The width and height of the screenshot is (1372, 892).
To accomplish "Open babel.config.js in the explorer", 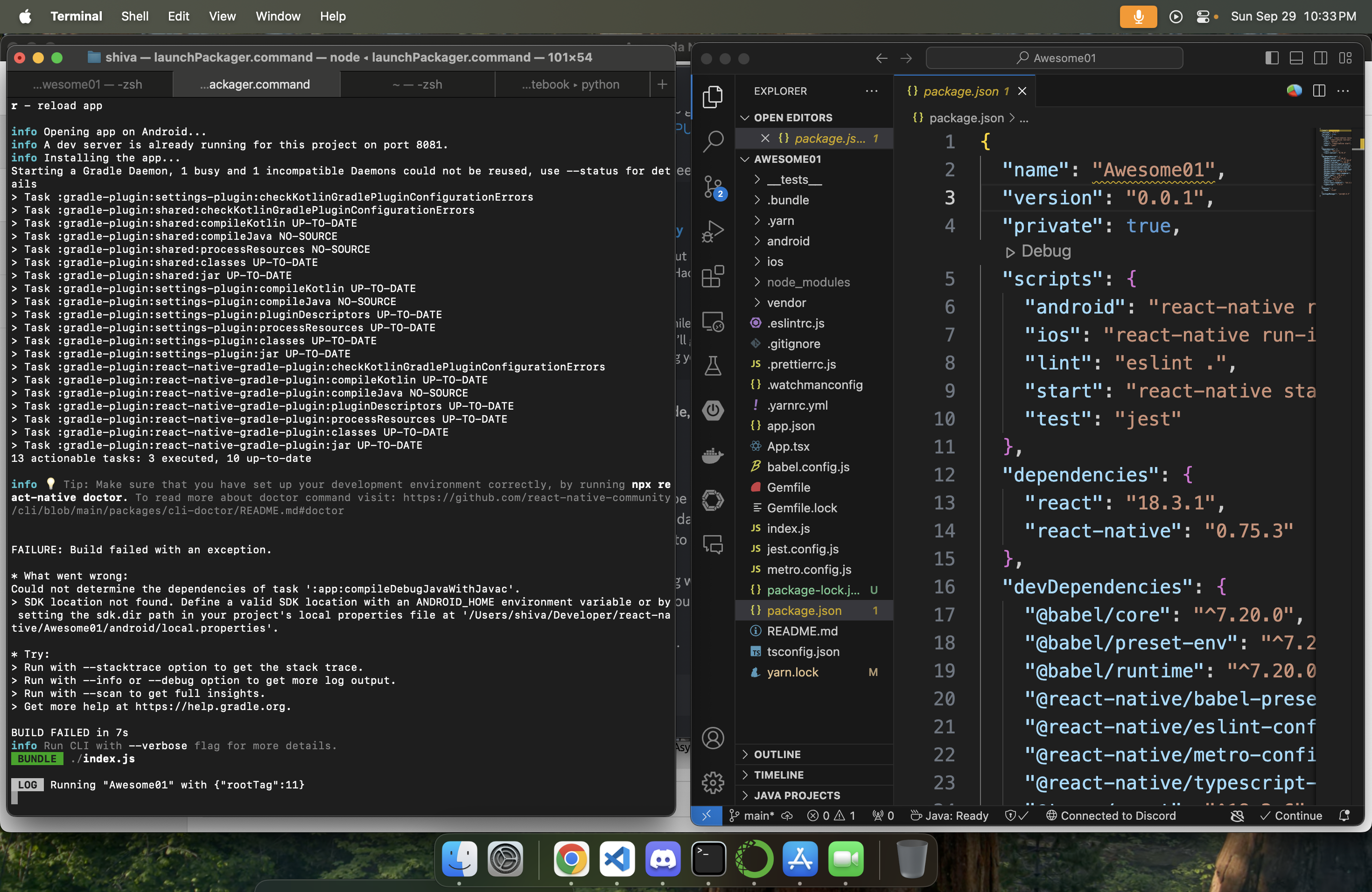I will click(x=814, y=467).
